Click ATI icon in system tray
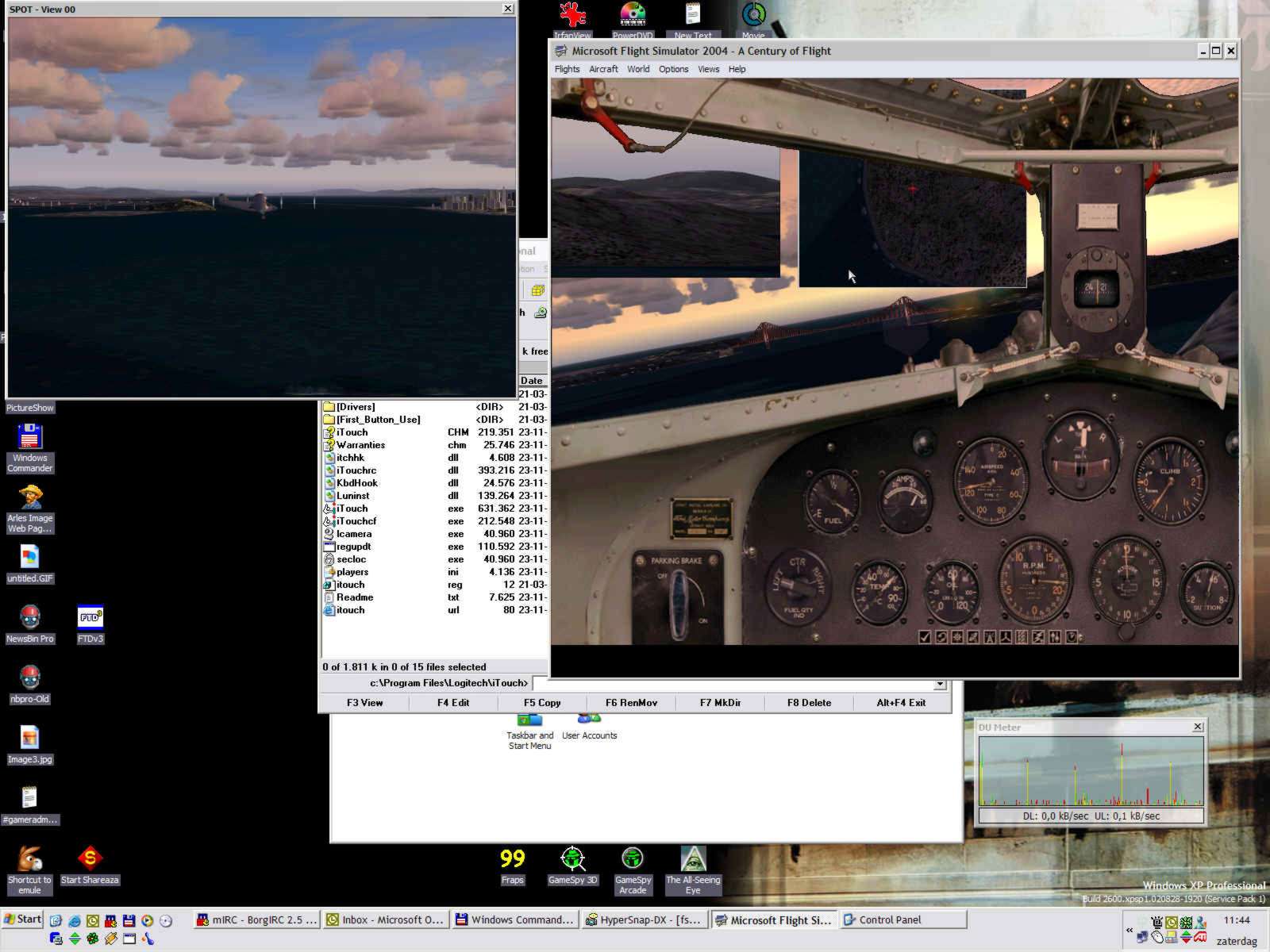The image size is (1270, 952). click(1200, 937)
